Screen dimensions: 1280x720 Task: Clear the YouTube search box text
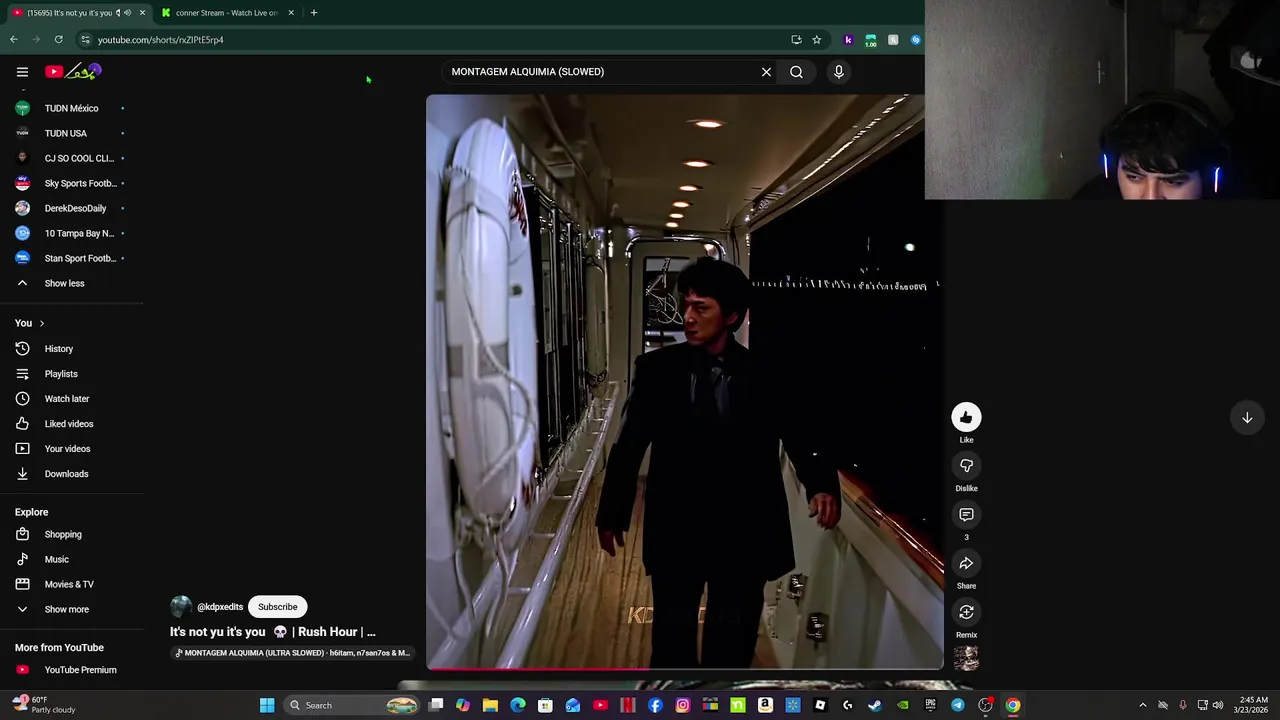766,72
